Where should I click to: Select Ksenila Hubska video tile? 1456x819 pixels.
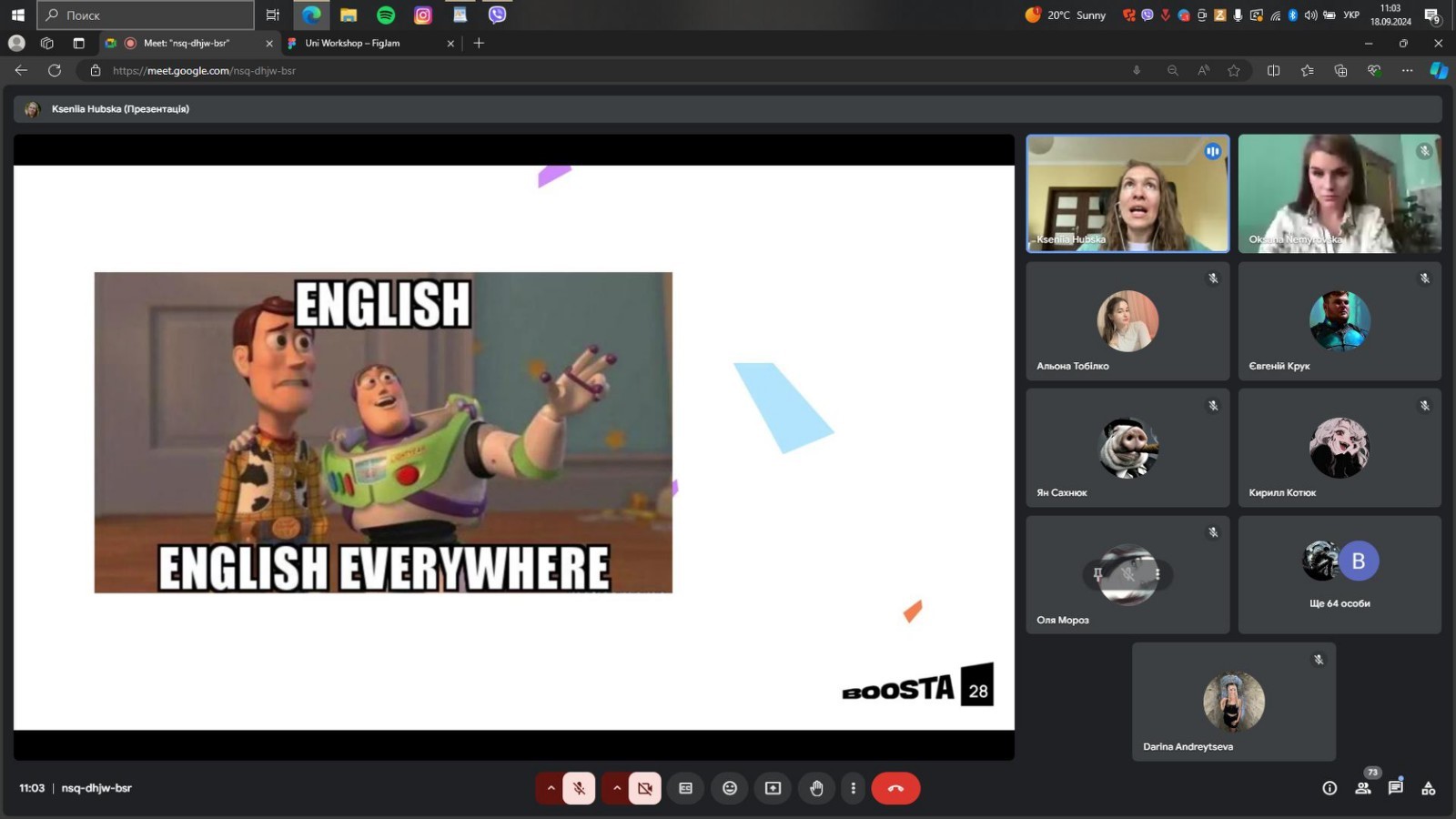(x=1127, y=194)
